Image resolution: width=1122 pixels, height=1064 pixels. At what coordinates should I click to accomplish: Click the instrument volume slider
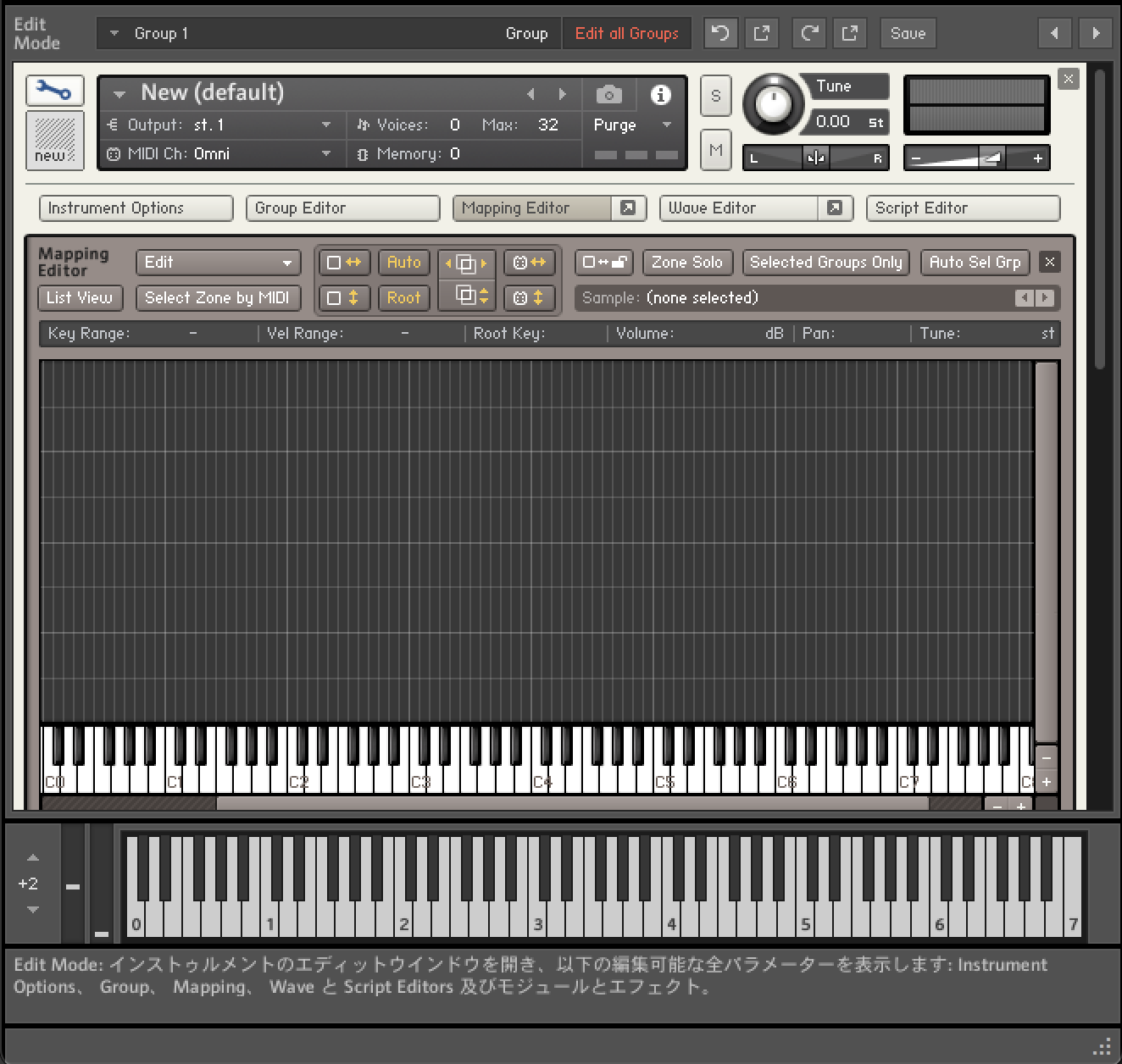[x=977, y=158]
